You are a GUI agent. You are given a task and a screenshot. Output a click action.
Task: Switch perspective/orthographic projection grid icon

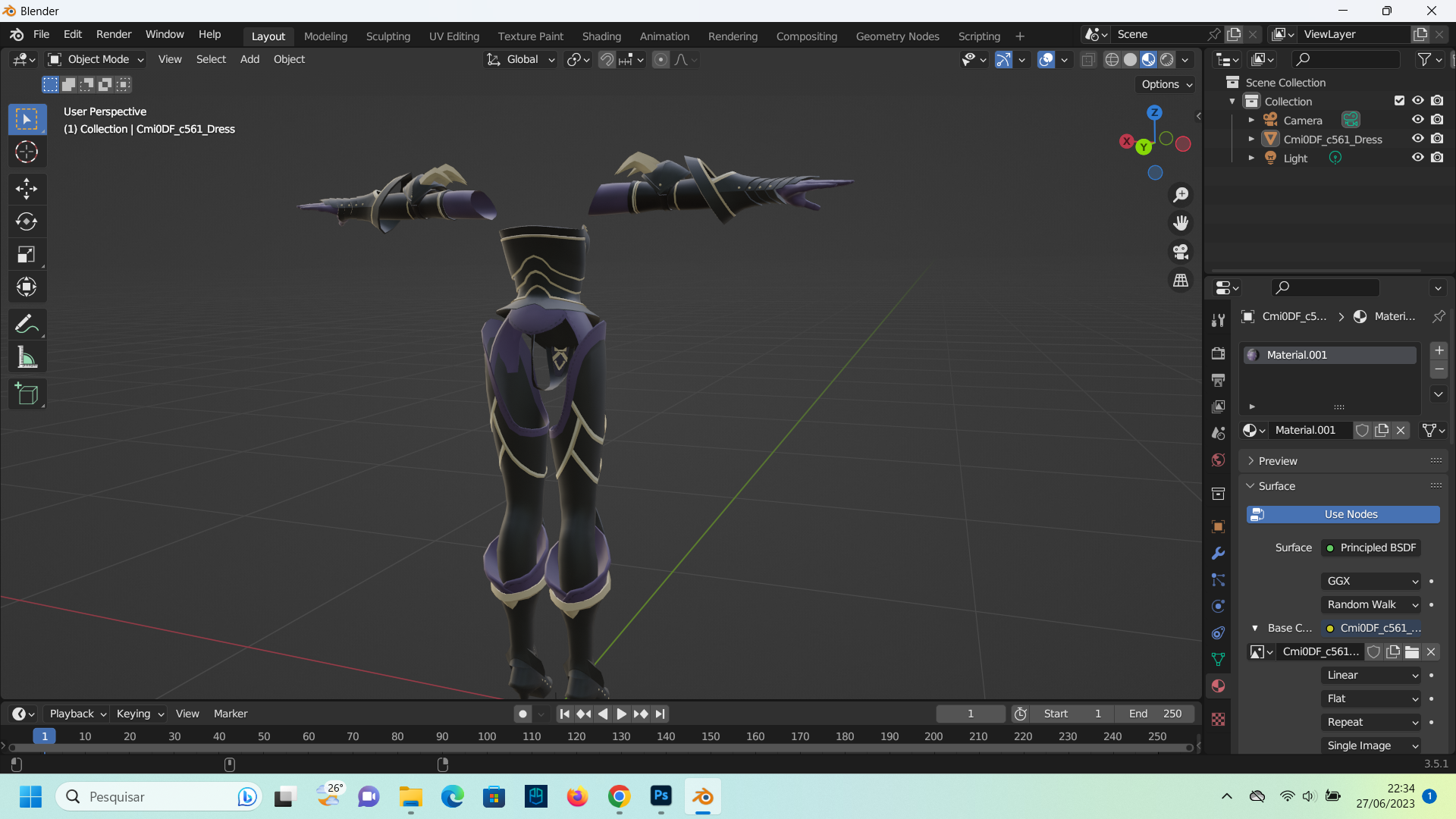[x=1181, y=281]
